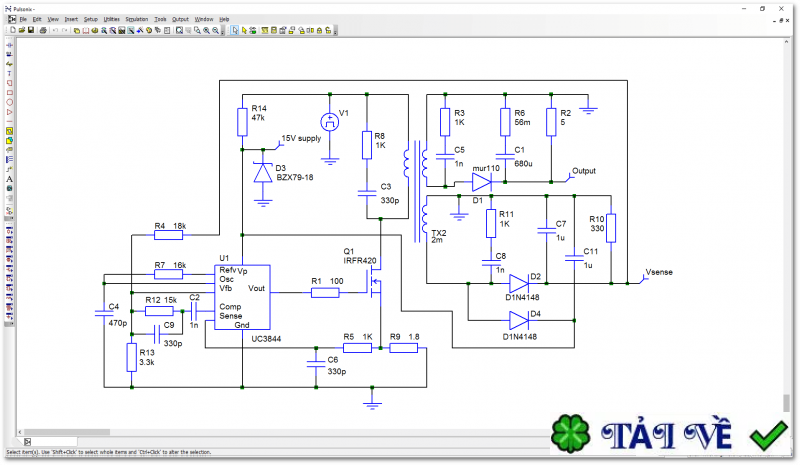800x465 pixels.
Task: Click the Undo arrow icon
Action: click(x=55, y=30)
